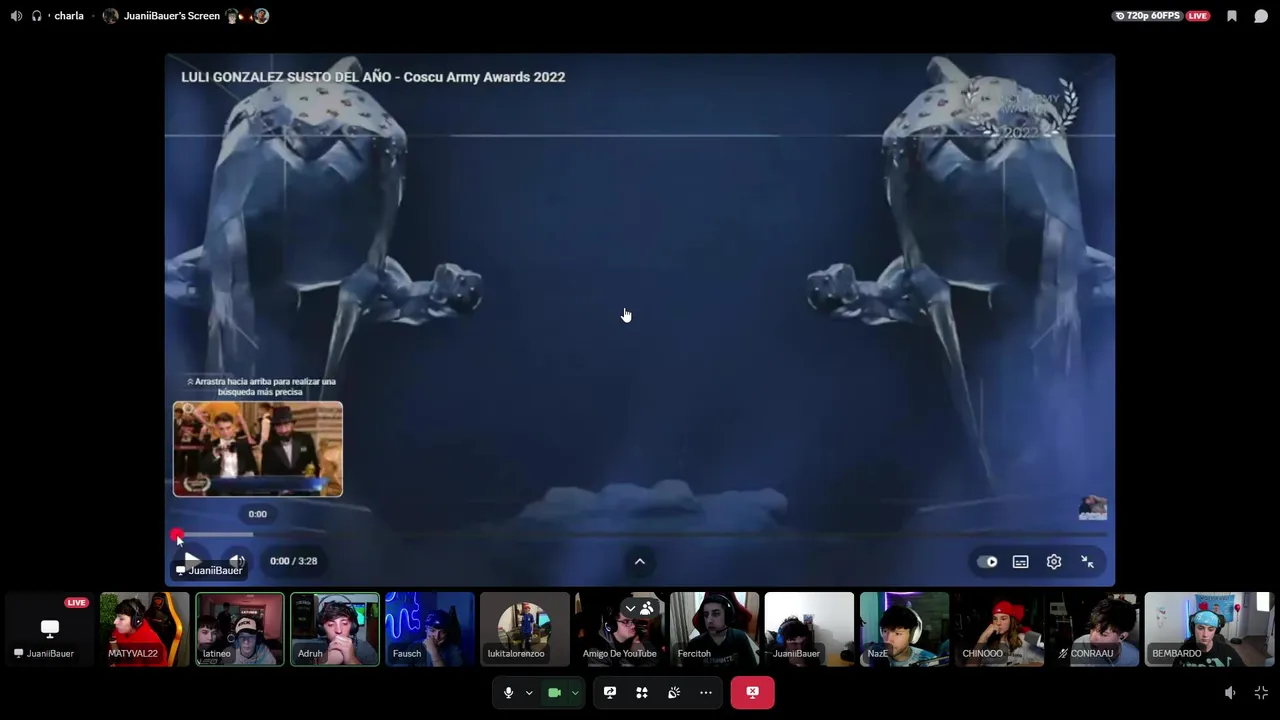Select the JuaniiBauer LIVE stream tile
Viewport: 1280px width, 720px height.
(49, 629)
